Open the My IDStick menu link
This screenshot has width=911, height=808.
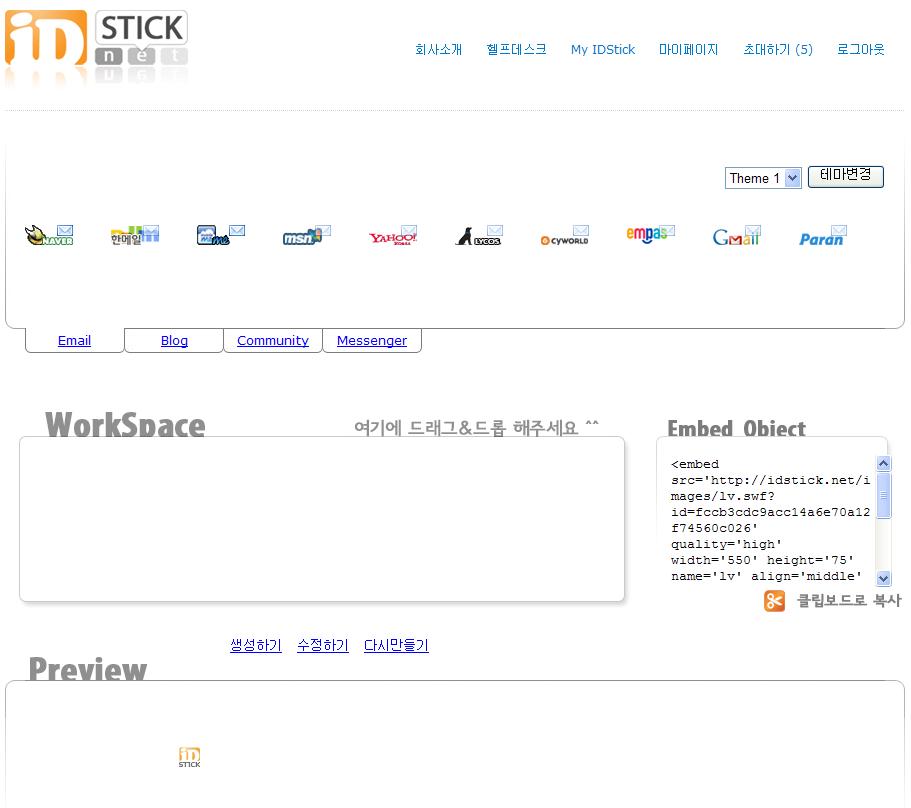tap(602, 49)
